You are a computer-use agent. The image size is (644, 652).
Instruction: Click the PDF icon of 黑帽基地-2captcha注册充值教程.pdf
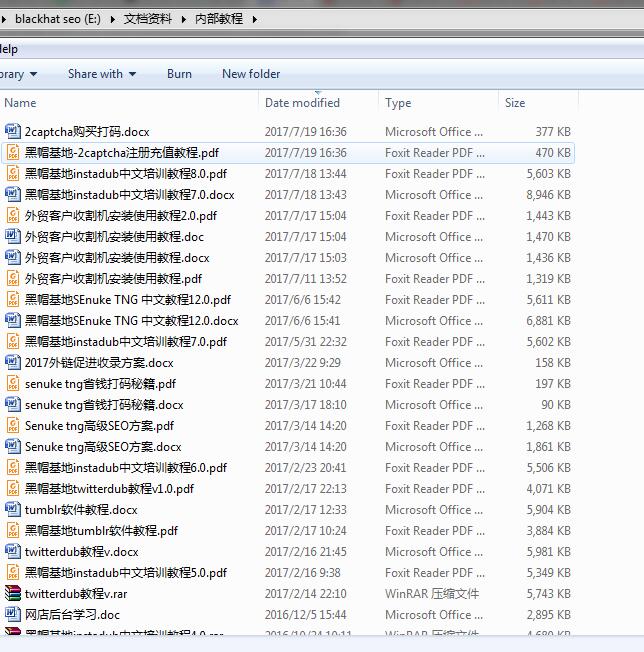[12, 153]
